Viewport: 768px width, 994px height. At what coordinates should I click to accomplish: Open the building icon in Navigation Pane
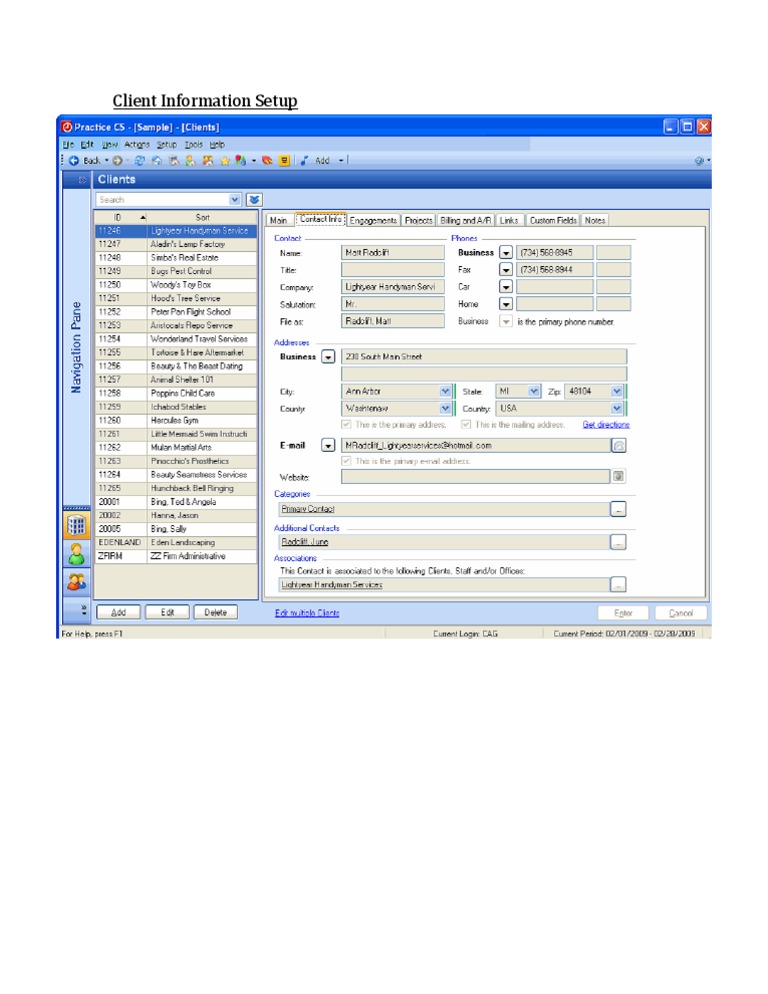[x=77, y=525]
